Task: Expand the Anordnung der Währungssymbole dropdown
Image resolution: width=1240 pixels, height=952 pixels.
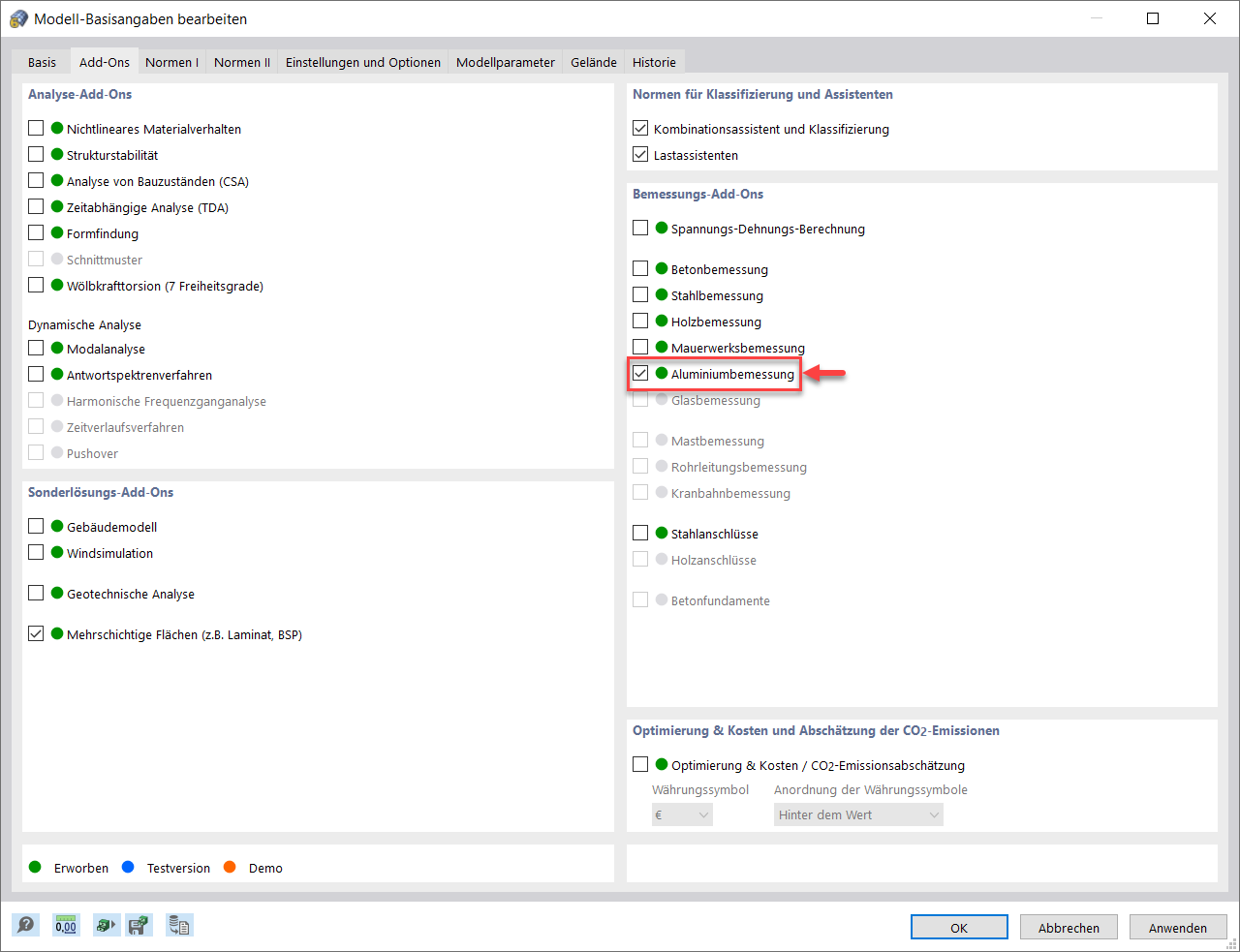Action: coord(858,814)
